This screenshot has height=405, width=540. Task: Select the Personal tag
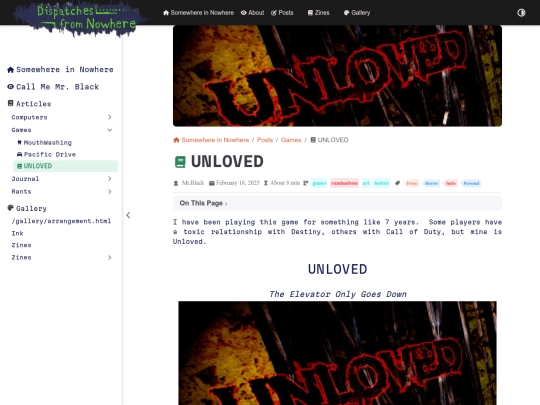[471, 183]
